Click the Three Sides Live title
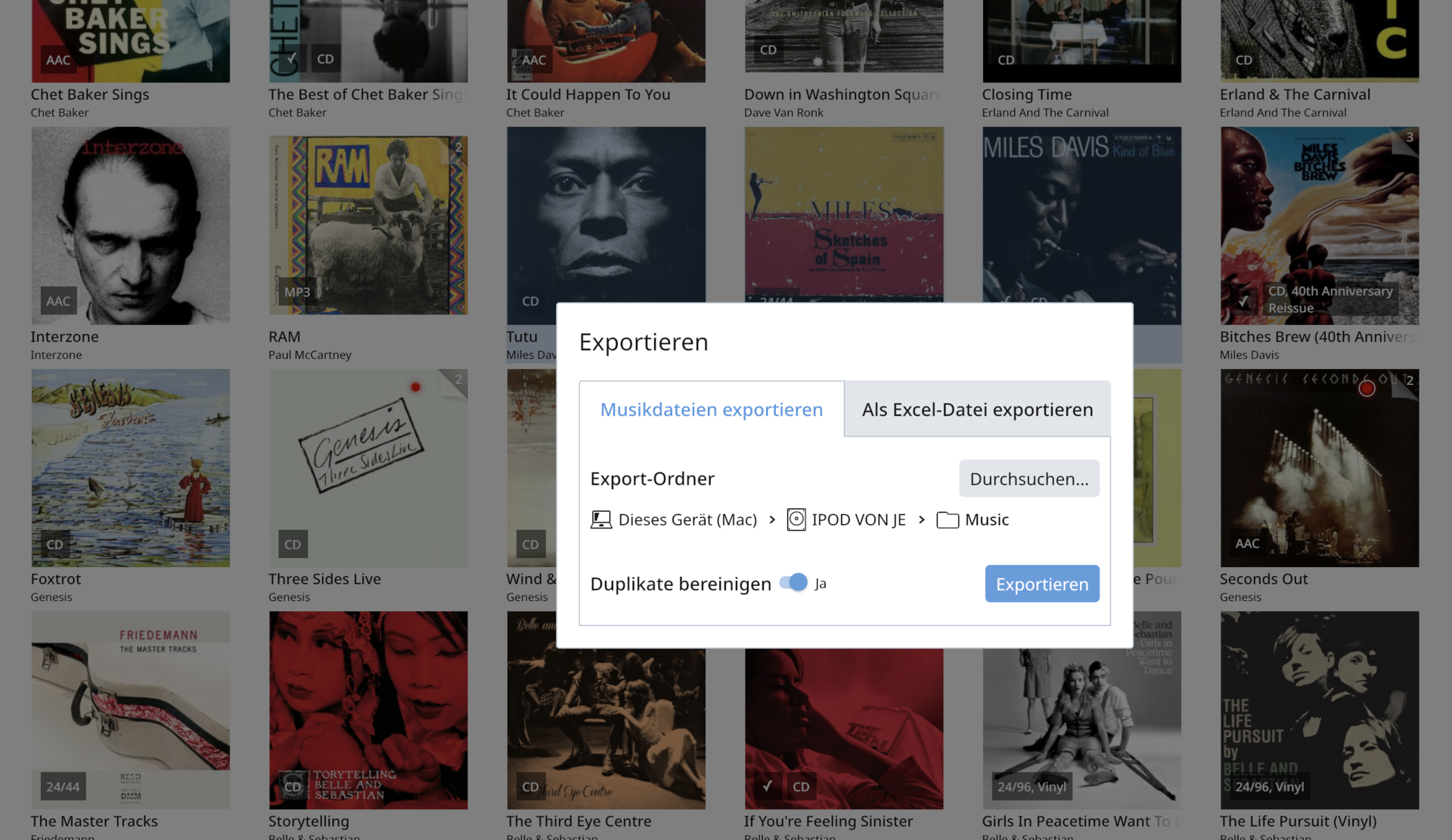Viewport: 1452px width, 840px height. tap(324, 579)
